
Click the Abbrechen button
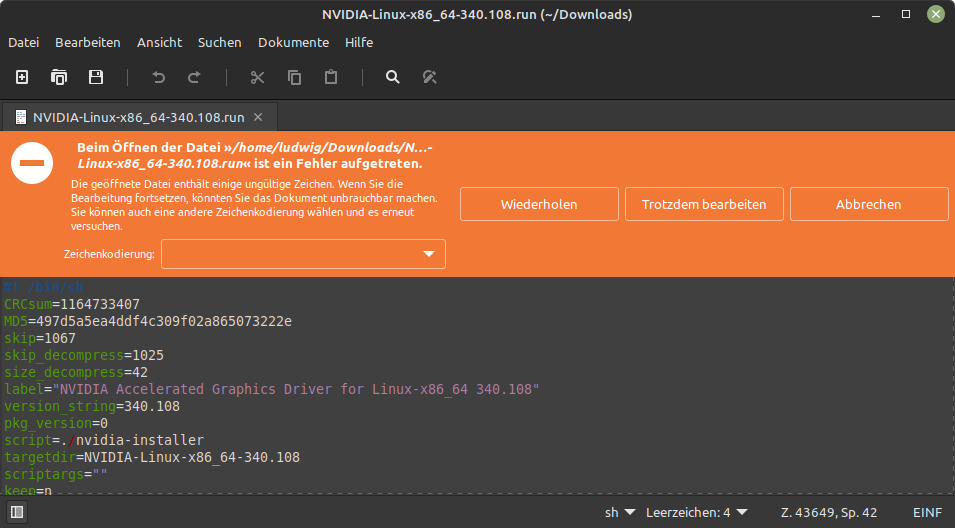point(869,204)
